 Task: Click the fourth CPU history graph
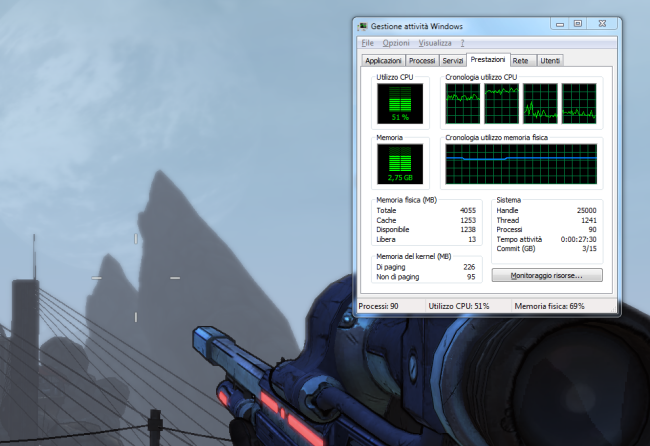pyautogui.click(x=579, y=104)
